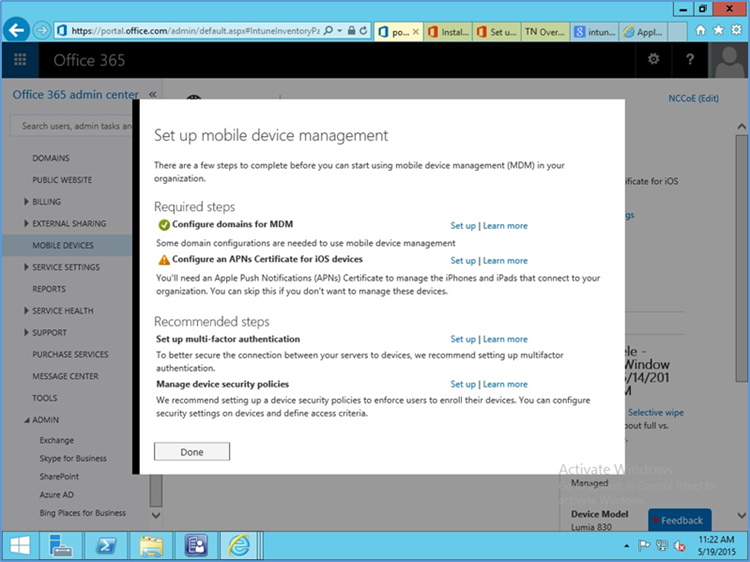Show hidden tray icons arrow

click(x=627, y=546)
